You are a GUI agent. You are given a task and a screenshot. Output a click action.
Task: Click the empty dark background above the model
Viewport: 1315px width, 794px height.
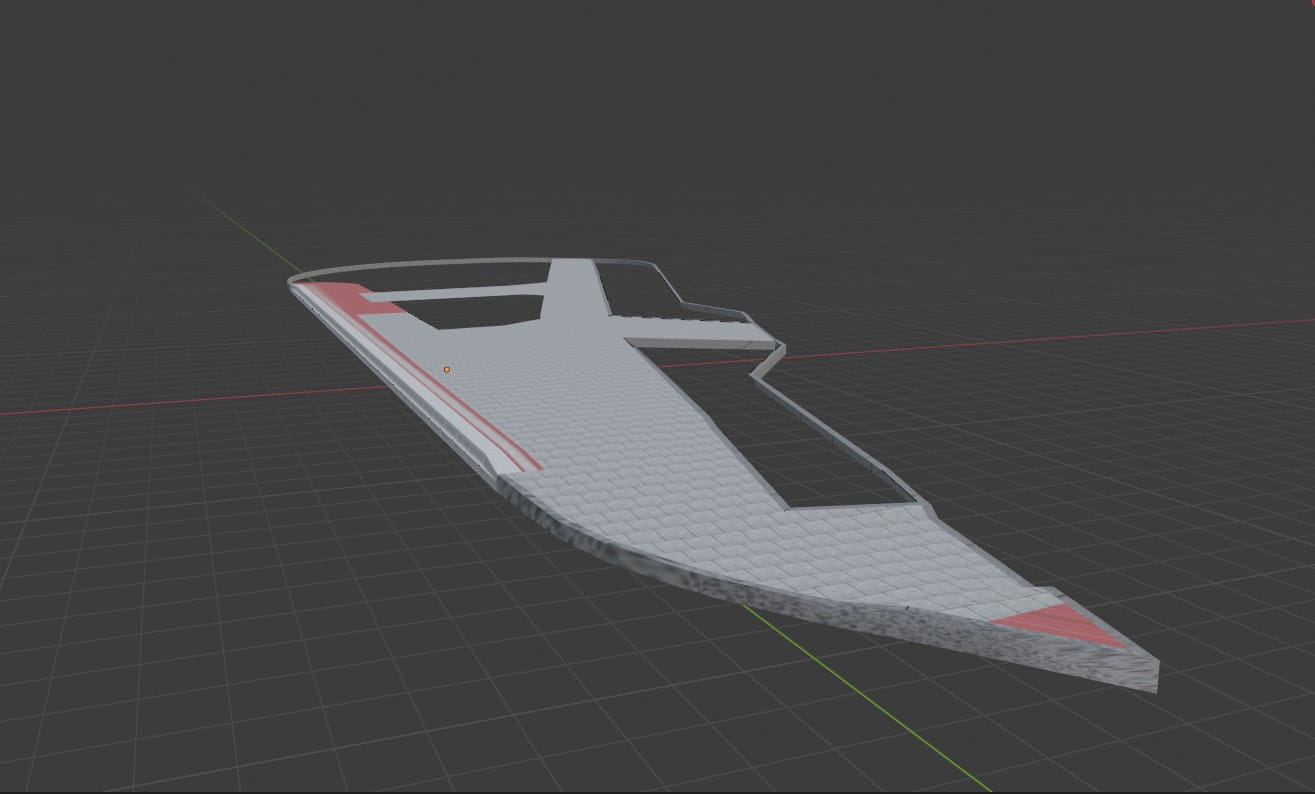[650, 100]
